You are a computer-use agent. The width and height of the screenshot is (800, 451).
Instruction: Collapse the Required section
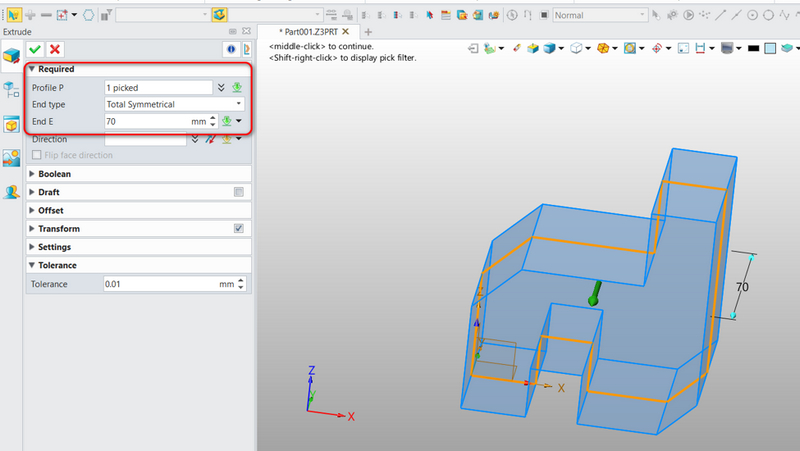click(x=32, y=69)
